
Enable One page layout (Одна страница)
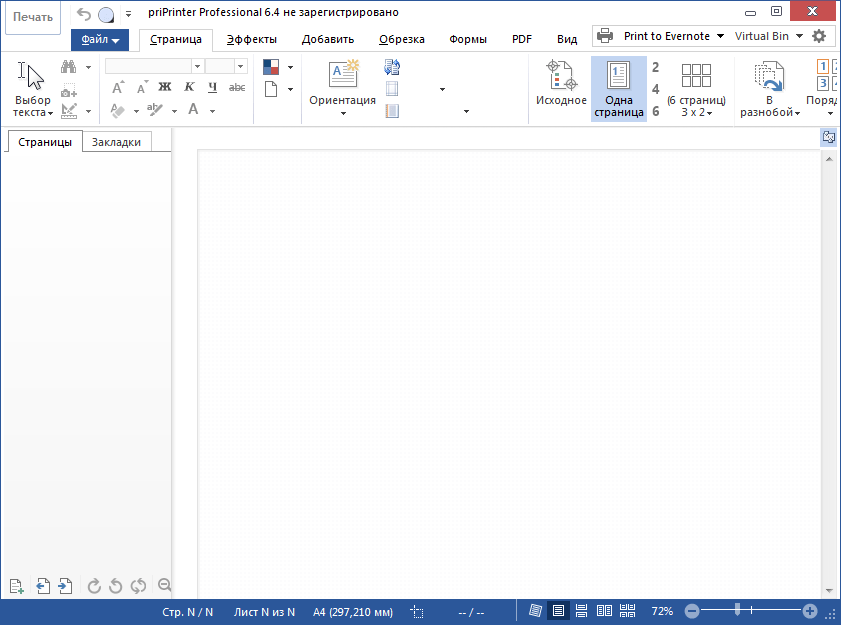[618, 88]
